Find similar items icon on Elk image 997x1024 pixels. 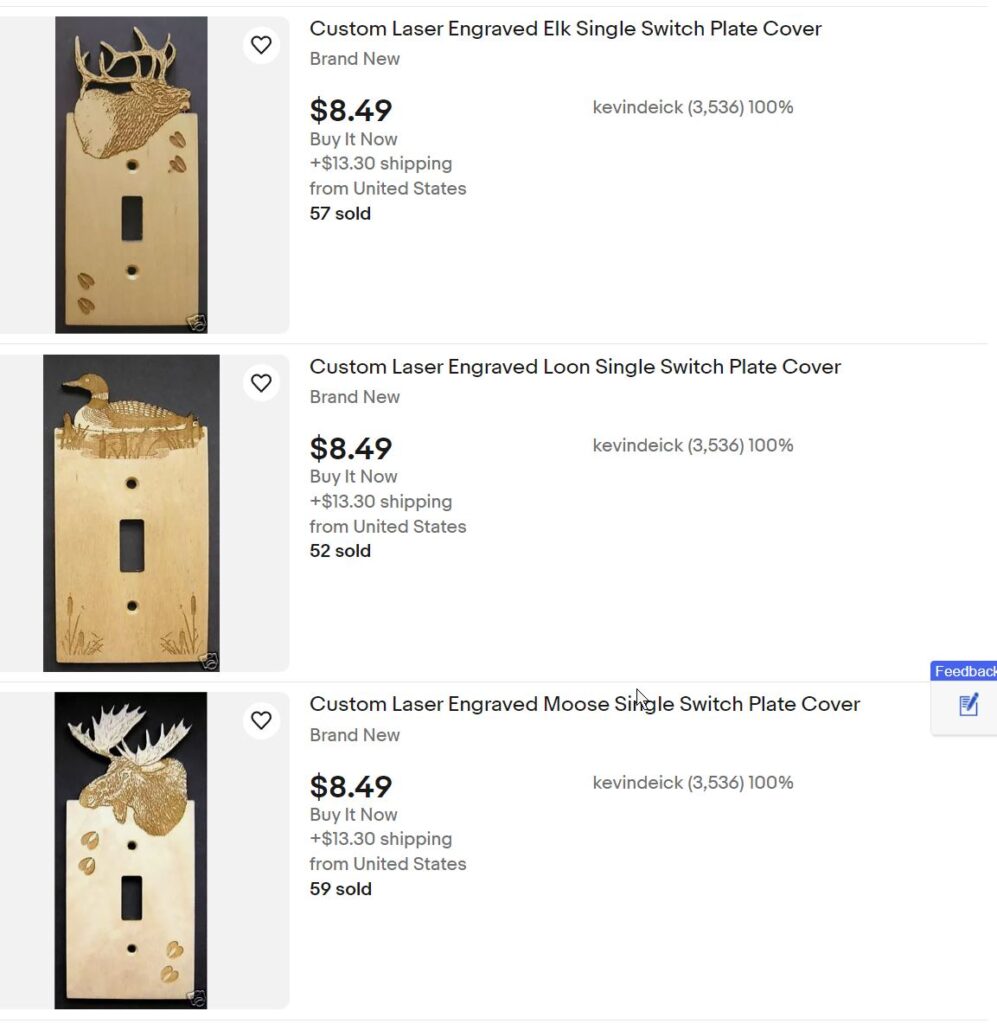pyautogui.click(x=197, y=322)
